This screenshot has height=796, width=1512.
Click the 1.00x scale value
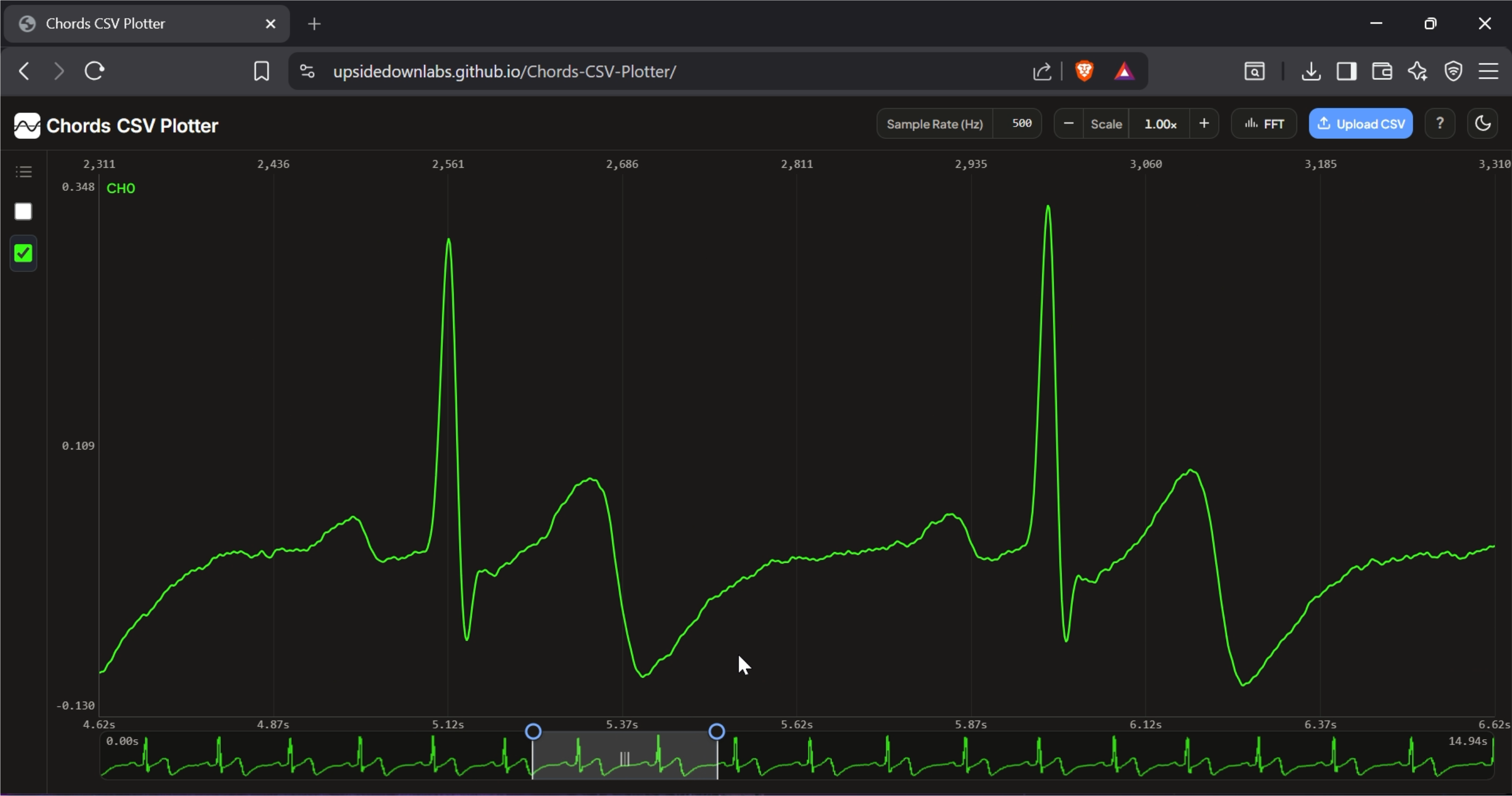click(x=1160, y=124)
